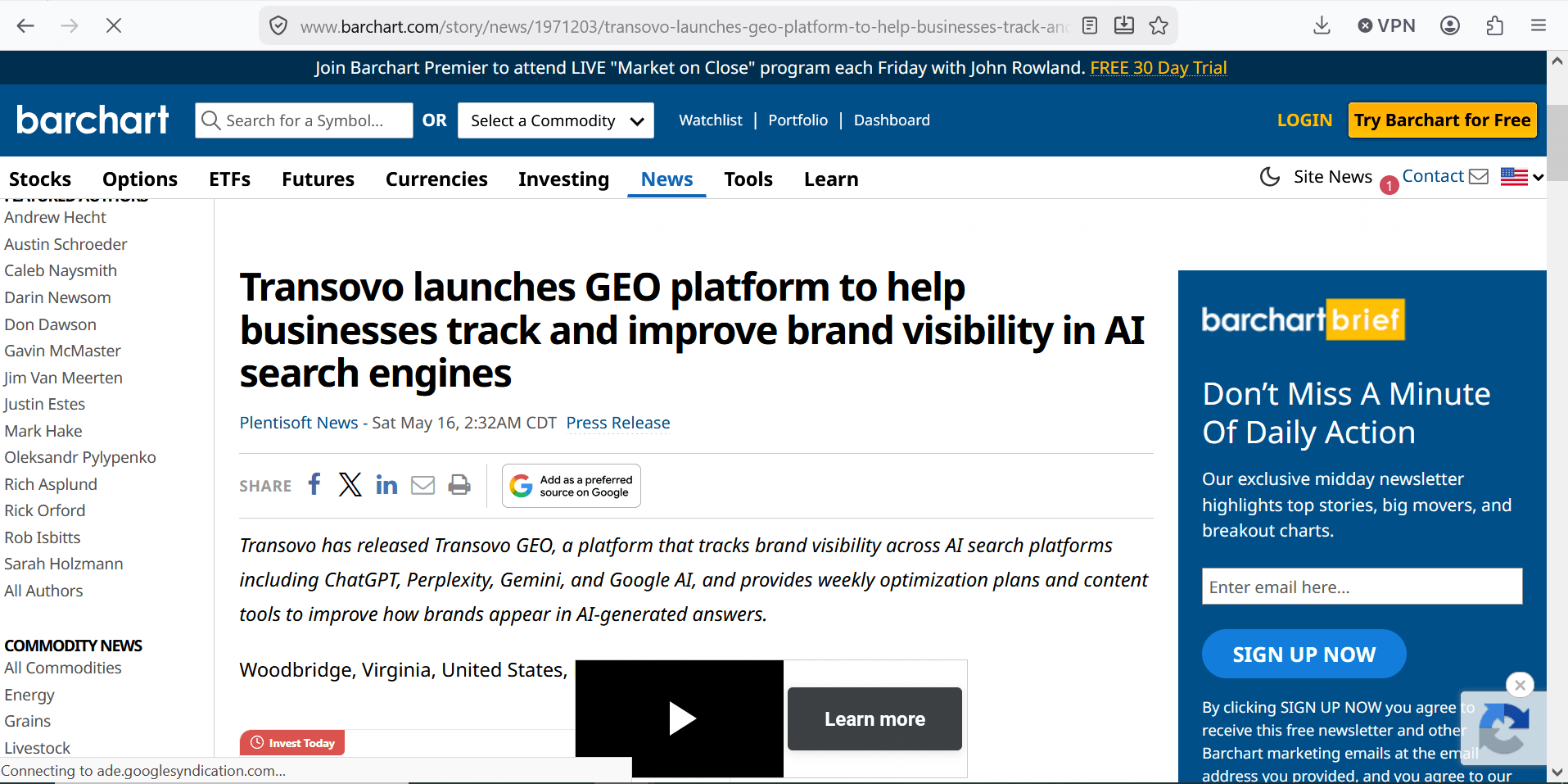This screenshot has width=1568, height=784.
Task: Share article on Facebook
Action: [314, 484]
